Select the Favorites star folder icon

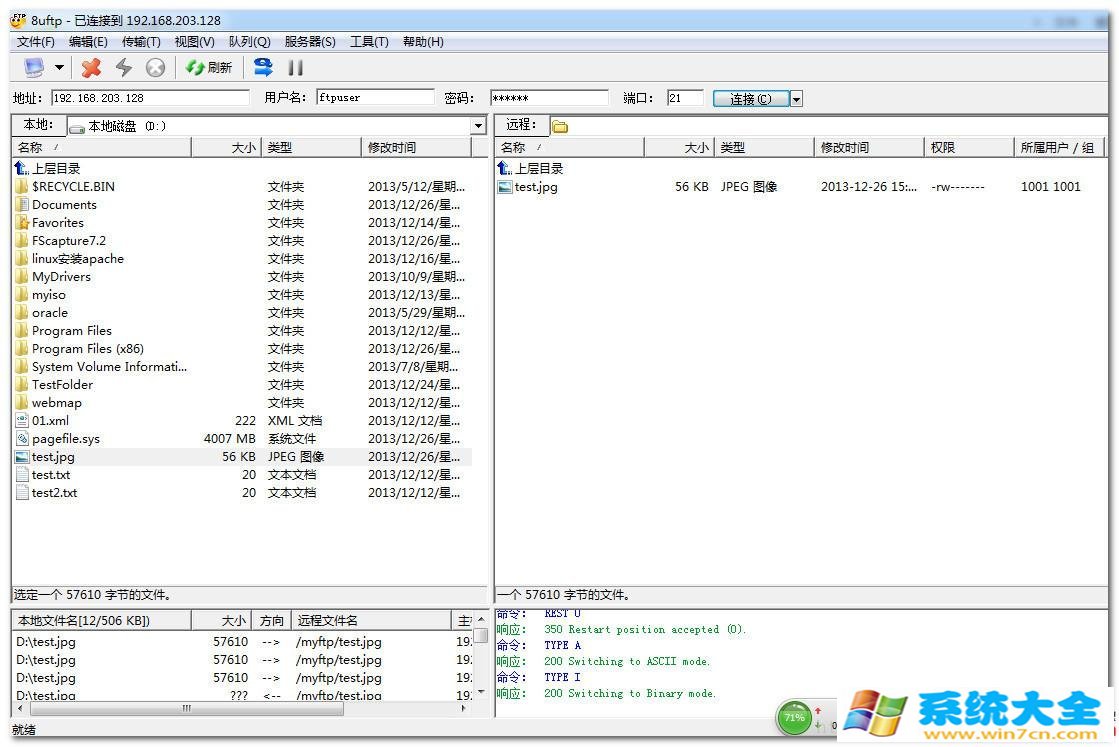click(x=22, y=223)
